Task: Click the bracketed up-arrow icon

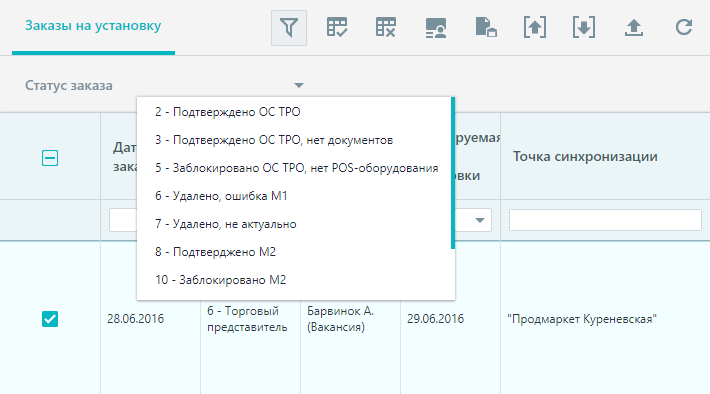Action: [x=535, y=28]
